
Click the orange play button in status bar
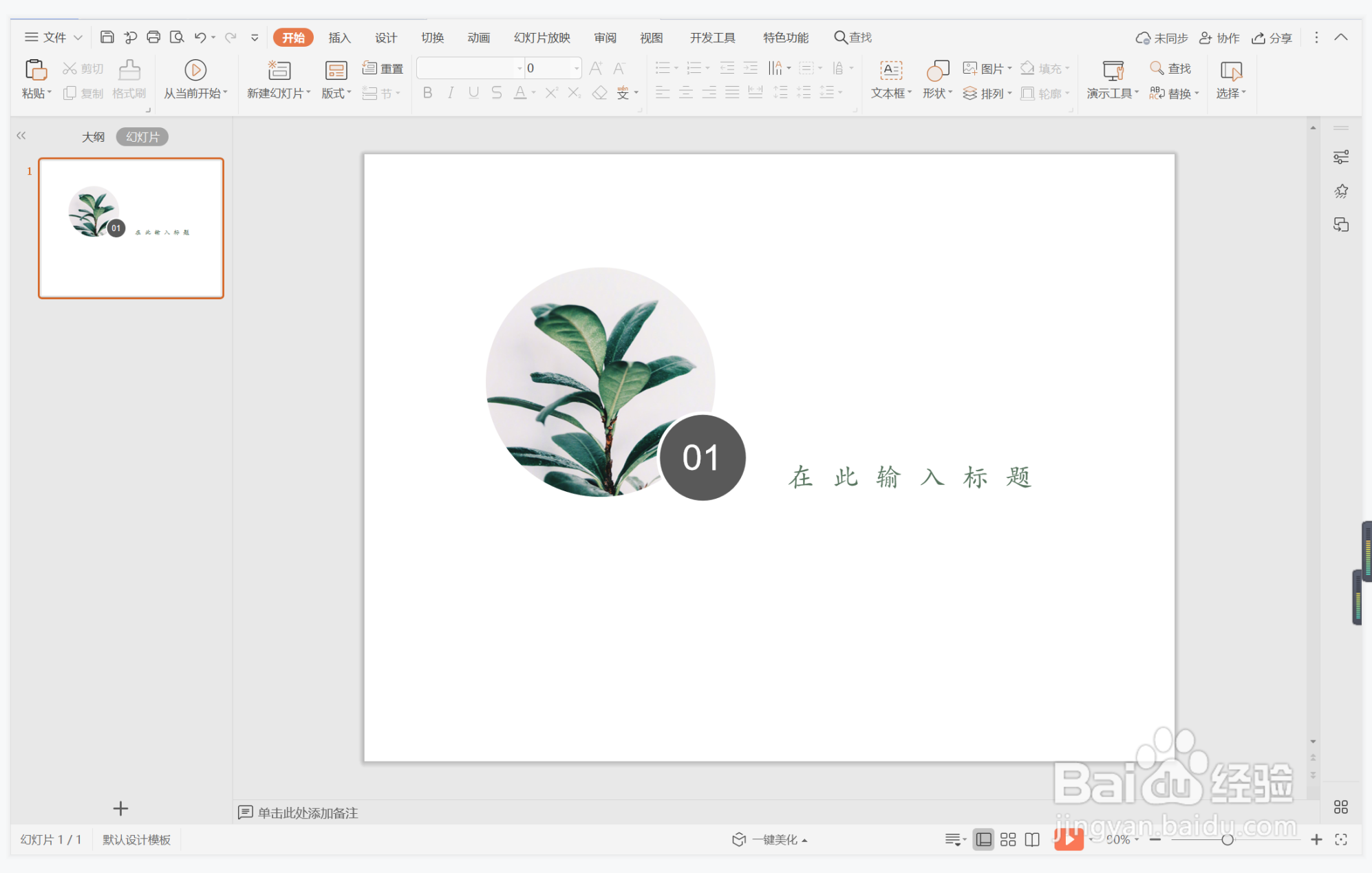click(x=1069, y=839)
